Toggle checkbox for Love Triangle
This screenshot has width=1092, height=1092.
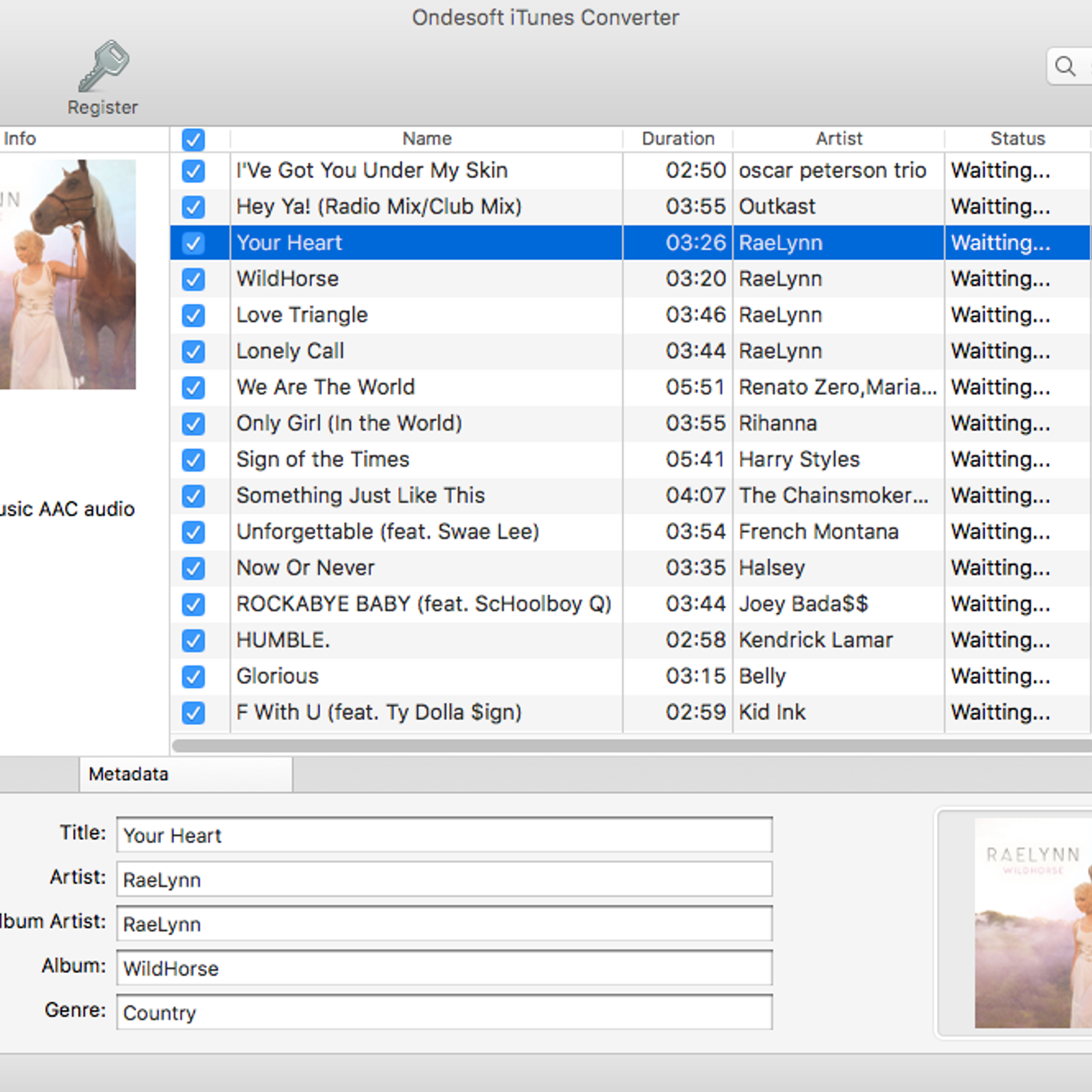coord(193,315)
